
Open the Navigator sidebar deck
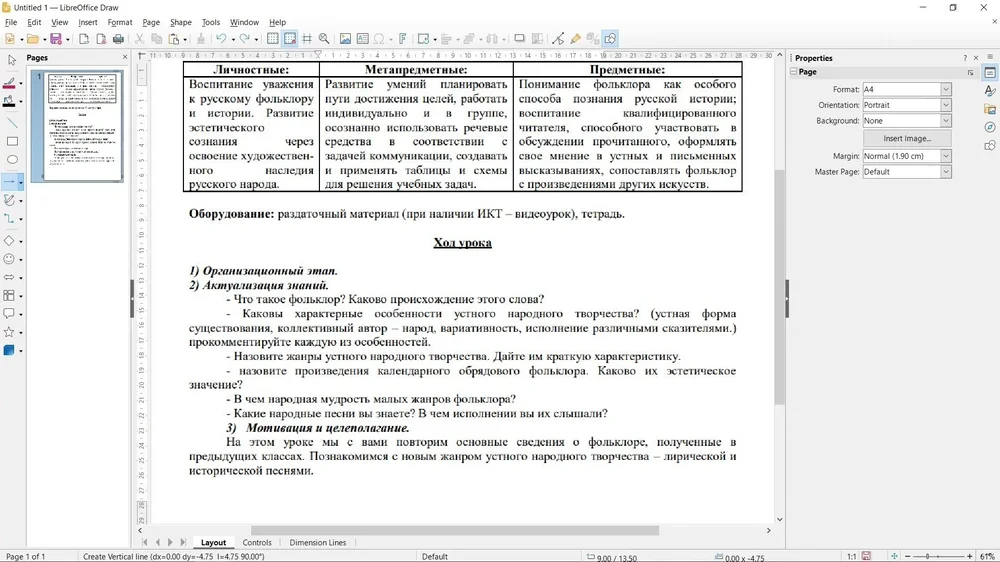pyautogui.click(x=990, y=127)
